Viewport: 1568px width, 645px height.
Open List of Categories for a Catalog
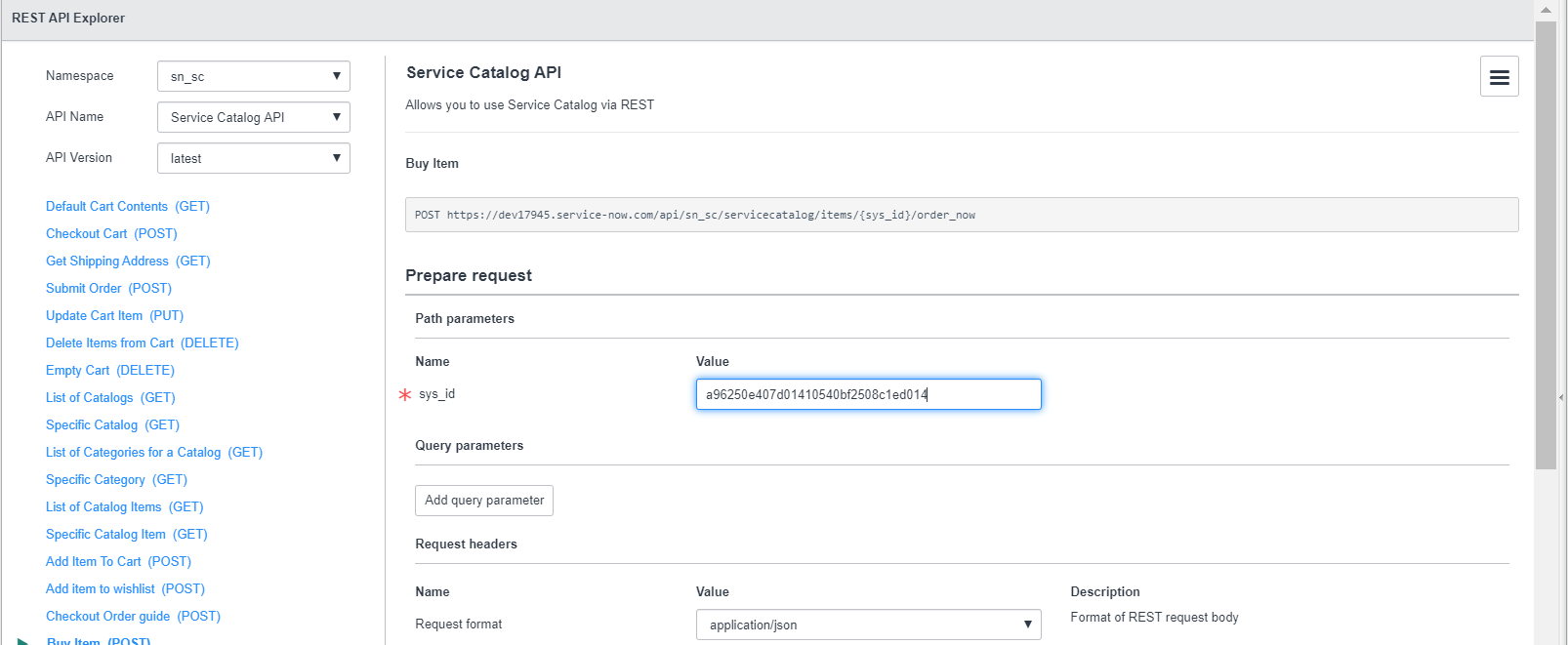point(154,452)
